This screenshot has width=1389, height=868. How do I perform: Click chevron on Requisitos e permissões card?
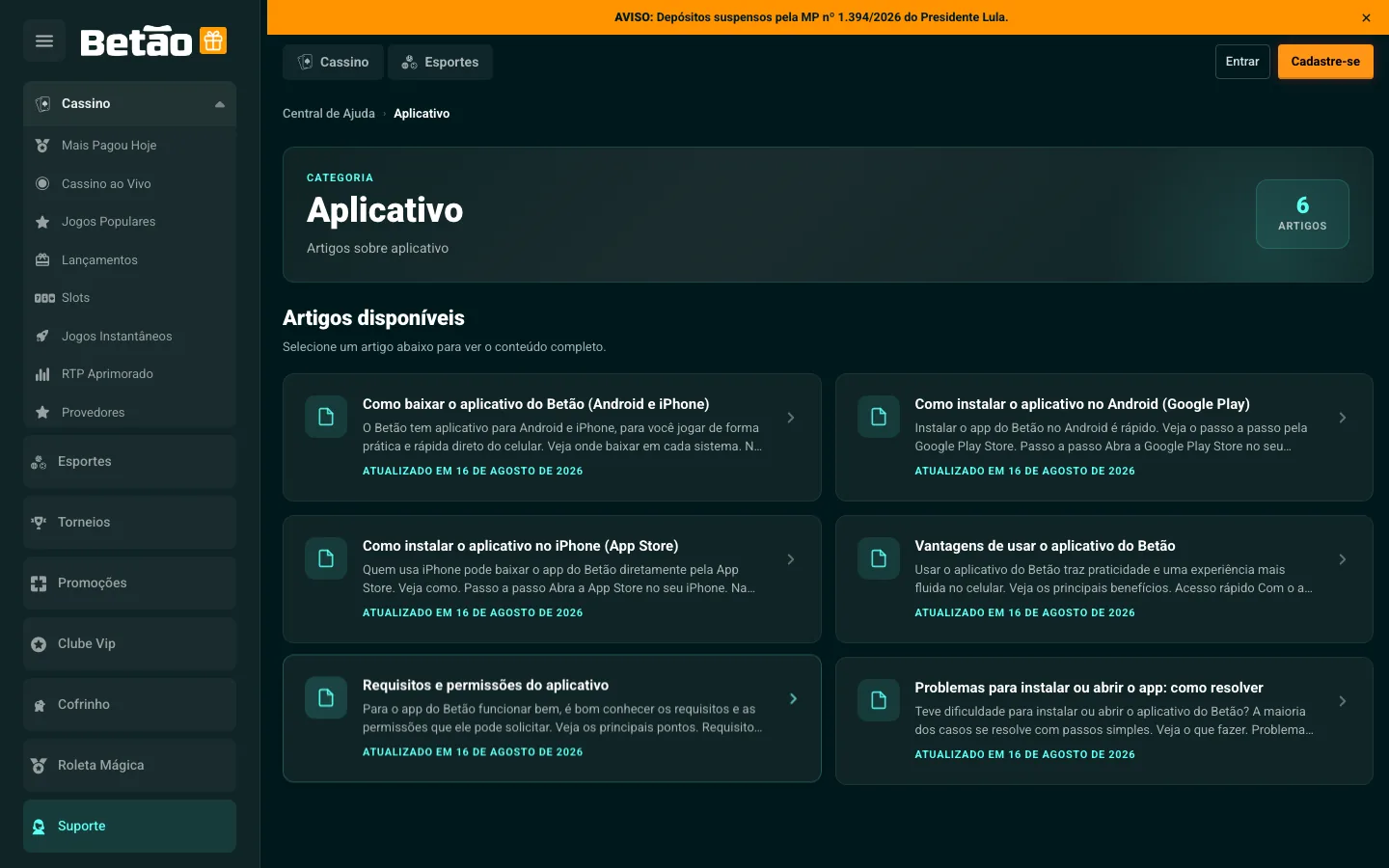tap(794, 698)
